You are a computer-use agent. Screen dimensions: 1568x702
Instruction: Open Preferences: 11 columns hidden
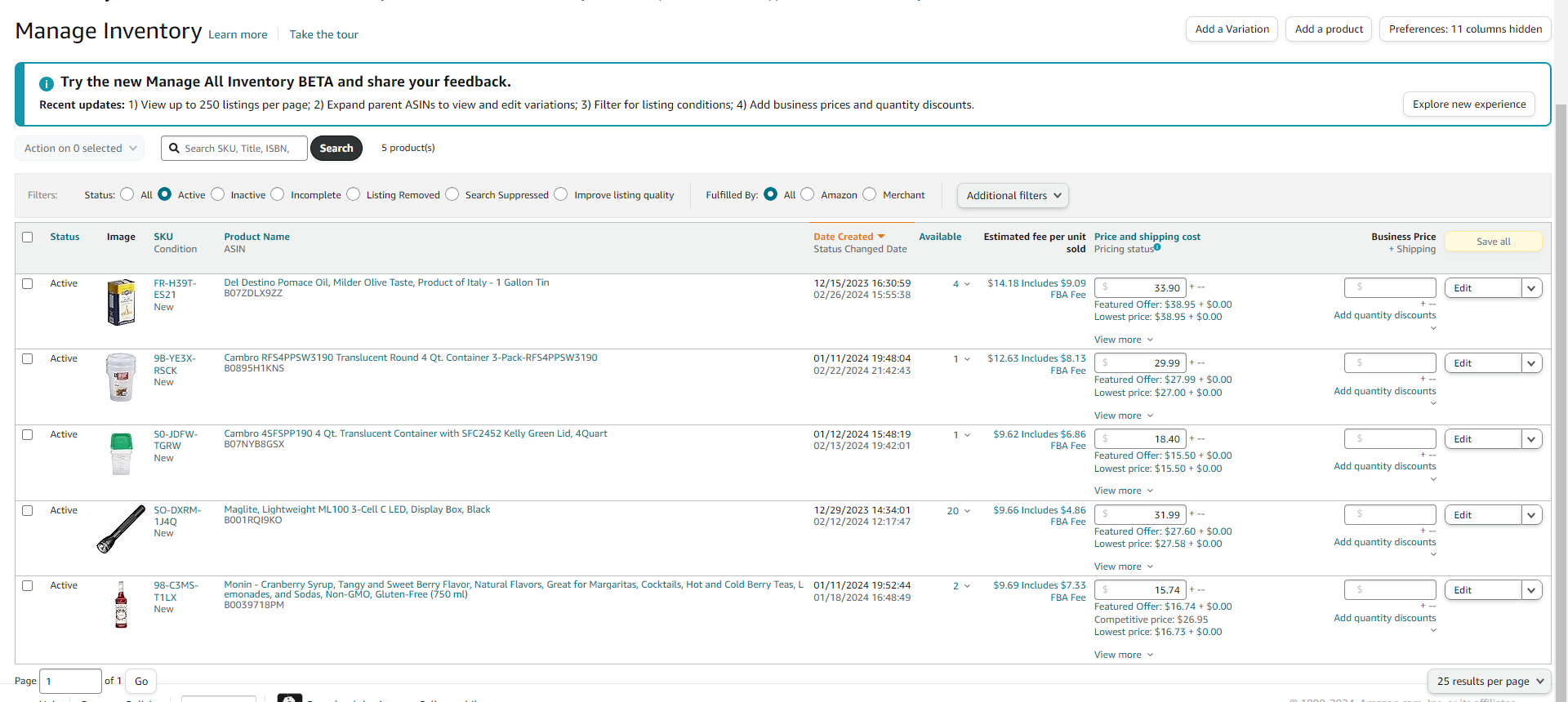pyautogui.click(x=1465, y=29)
